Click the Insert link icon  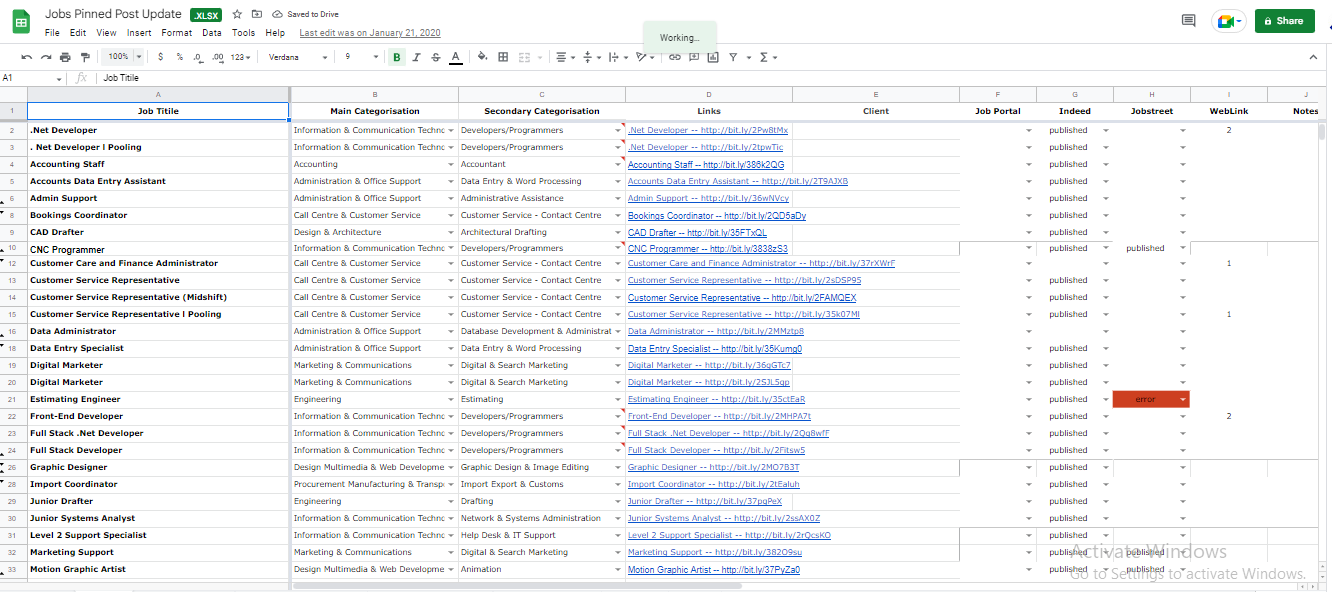675,57
